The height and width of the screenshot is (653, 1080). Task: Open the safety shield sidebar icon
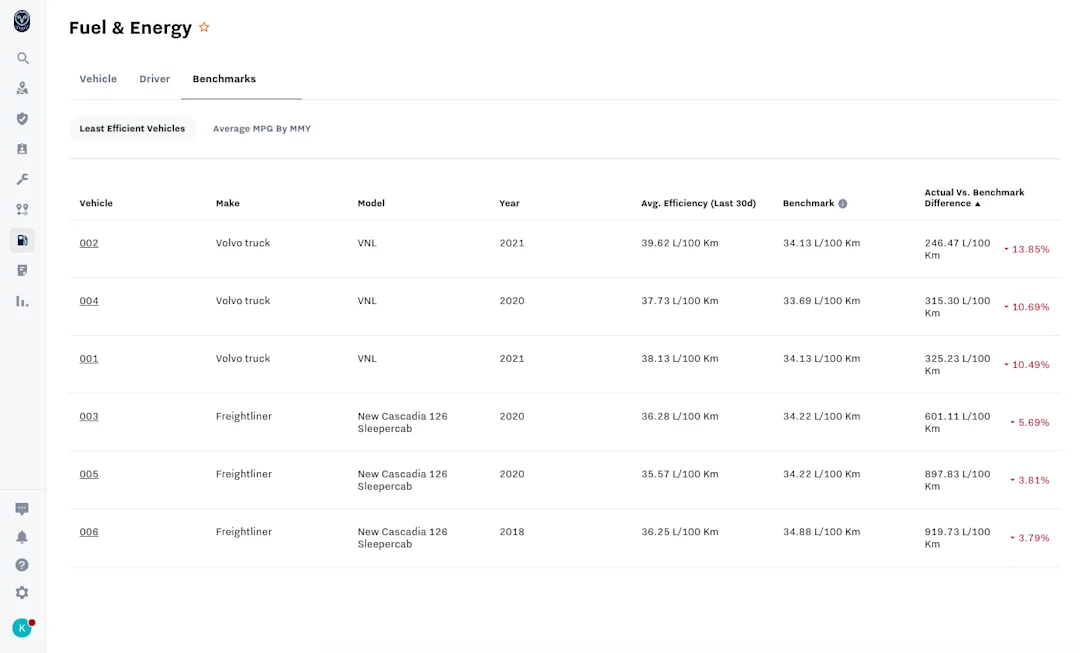[x=22, y=118]
